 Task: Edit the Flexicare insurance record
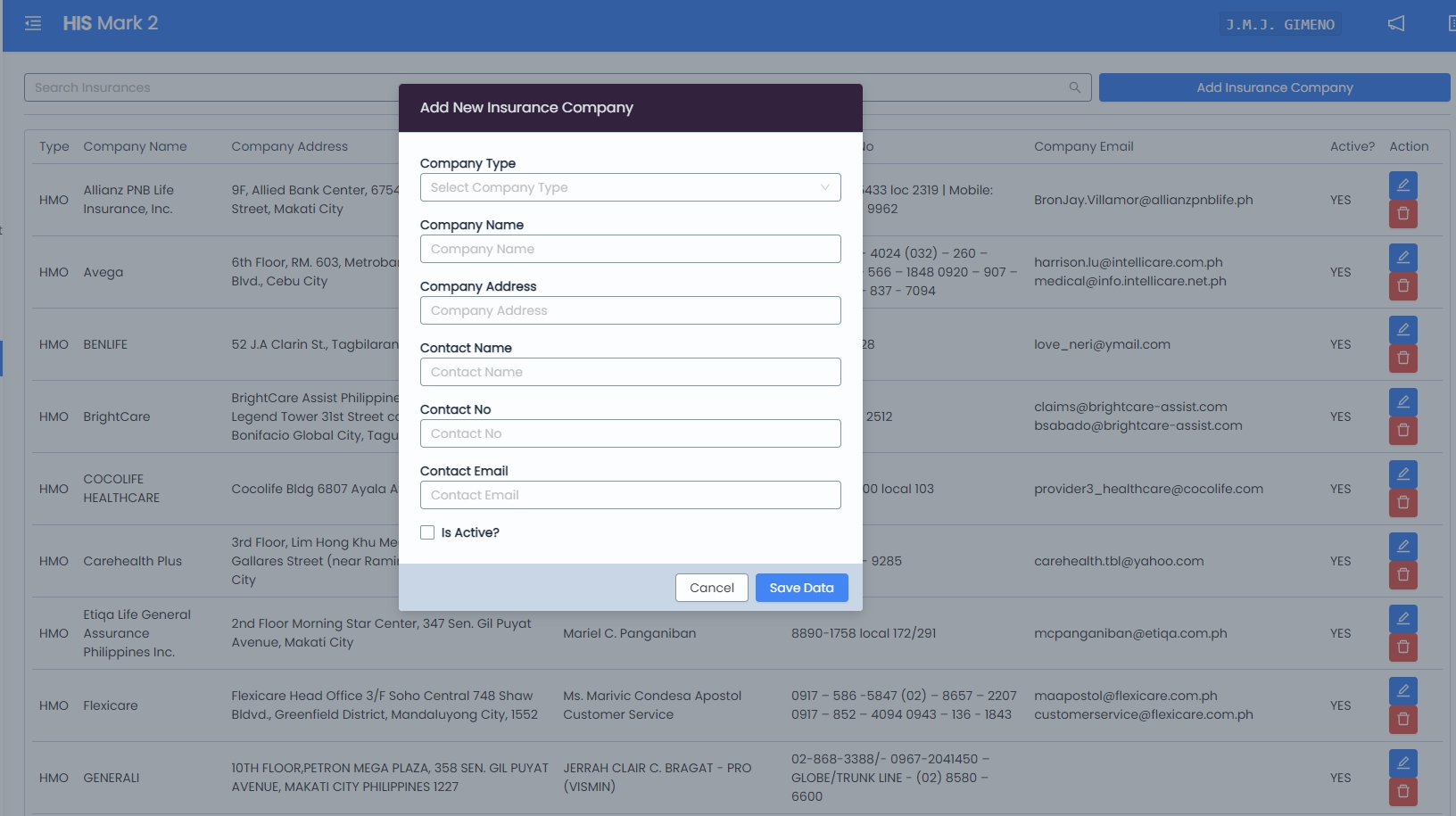[x=1402, y=691]
